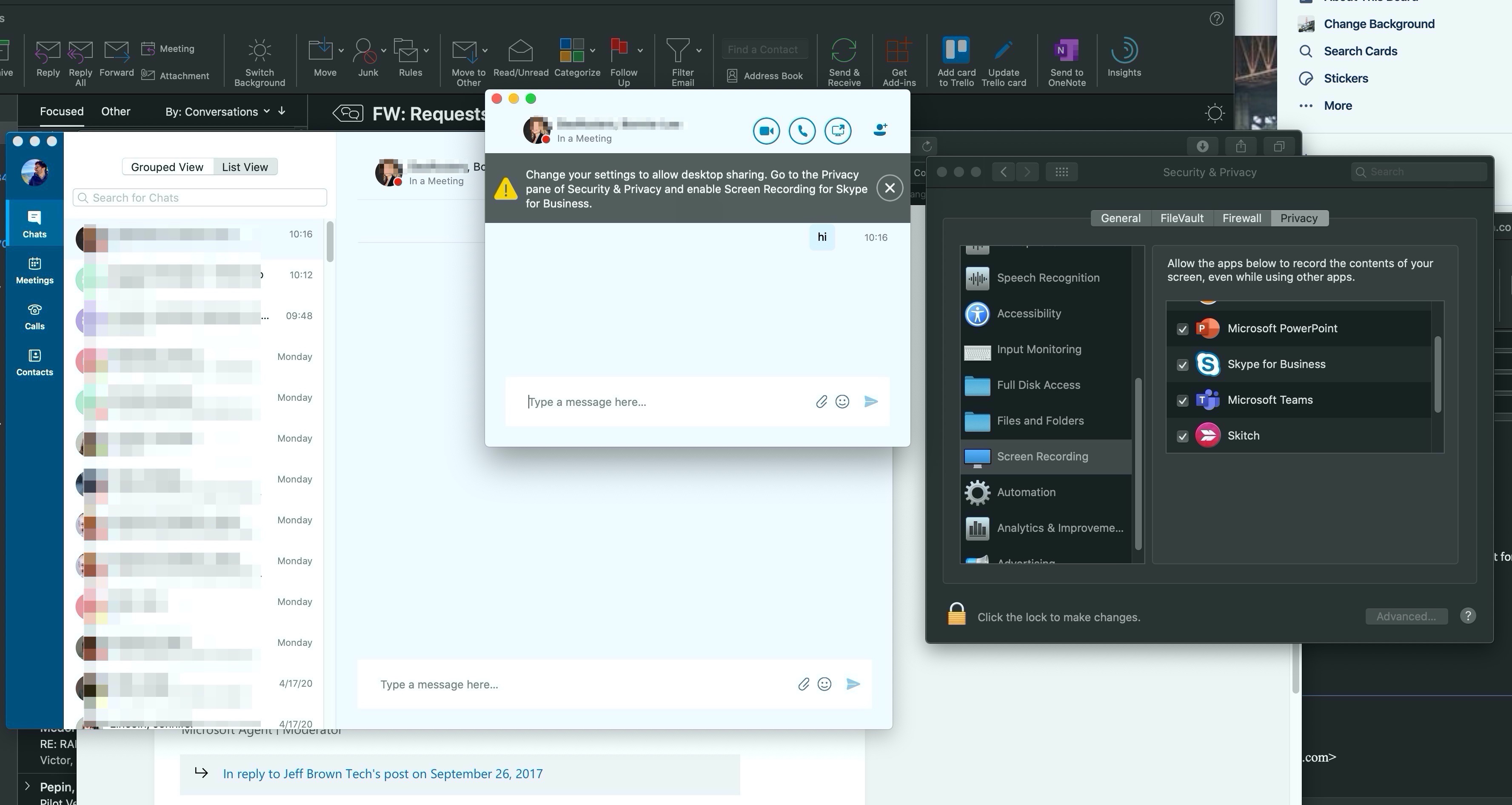The width and height of the screenshot is (1512, 805).
Task: Start a video call in Skype chat
Action: [766, 130]
